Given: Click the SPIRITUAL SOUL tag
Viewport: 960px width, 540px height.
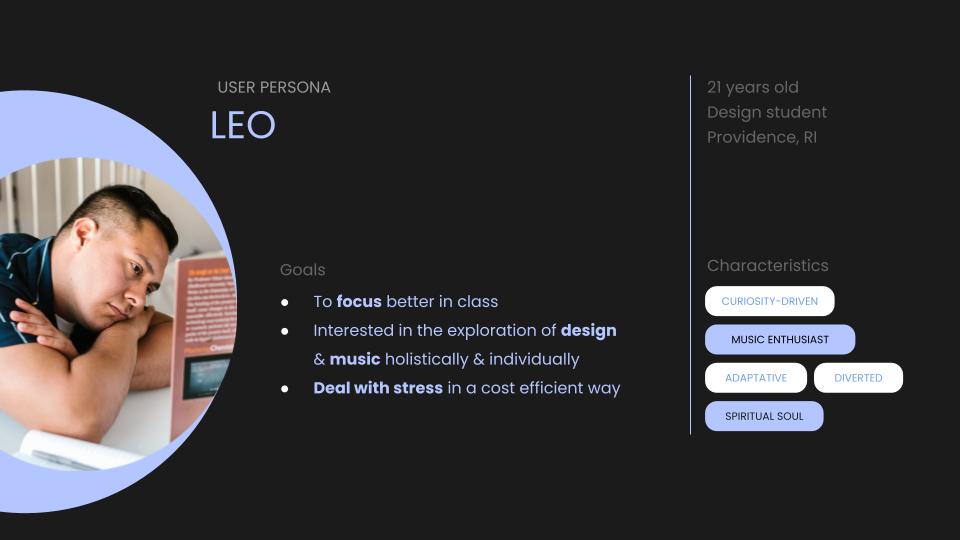Looking at the screenshot, I should tap(764, 416).
